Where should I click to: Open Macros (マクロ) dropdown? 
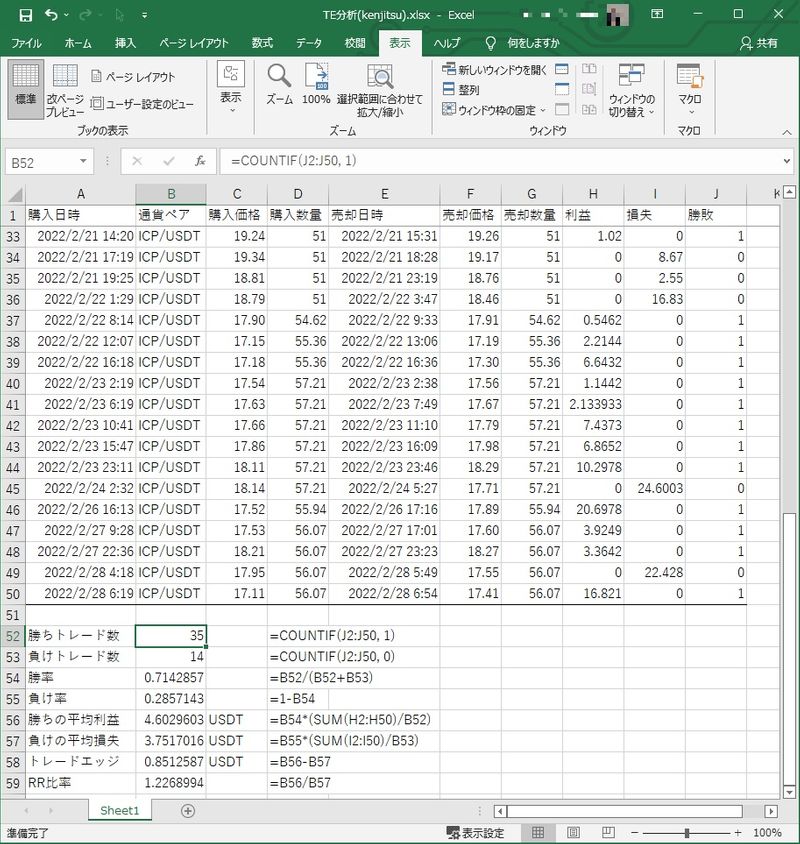point(689,90)
